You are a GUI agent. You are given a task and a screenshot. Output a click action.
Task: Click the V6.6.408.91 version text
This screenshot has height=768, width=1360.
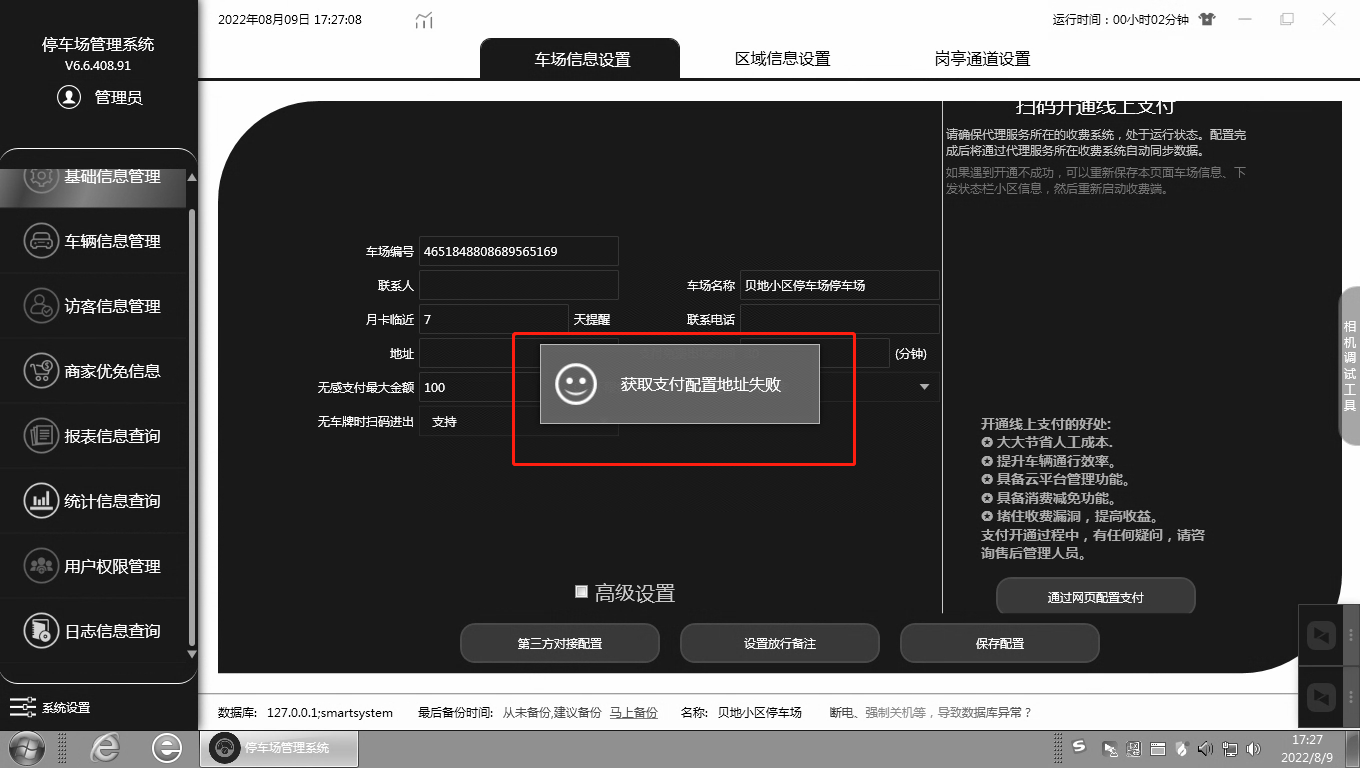click(98, 66)
